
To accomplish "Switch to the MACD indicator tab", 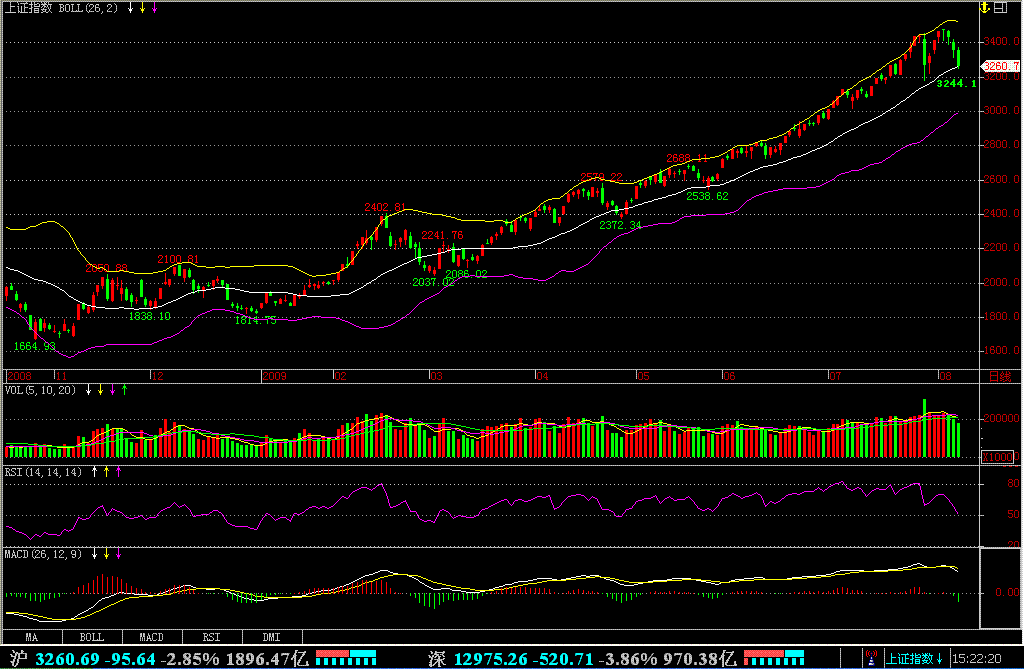I will tap(152, 637).
